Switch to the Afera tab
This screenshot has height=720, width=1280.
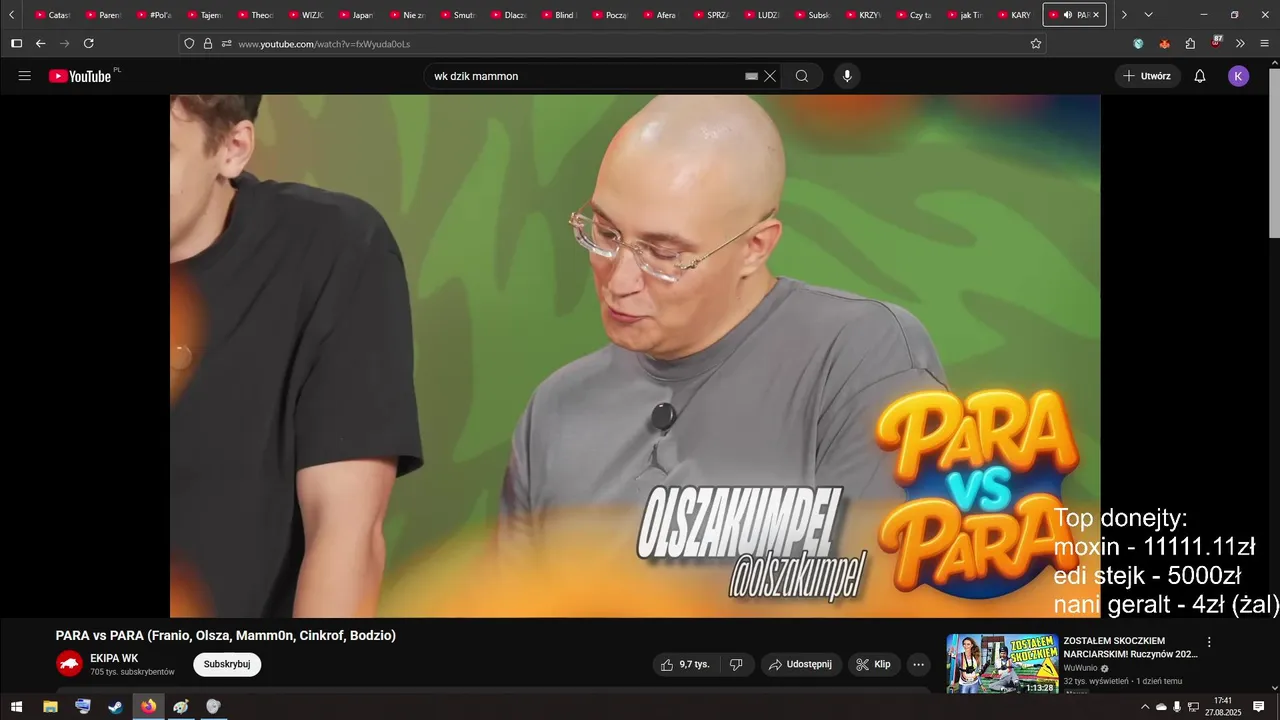coord(660,15)
